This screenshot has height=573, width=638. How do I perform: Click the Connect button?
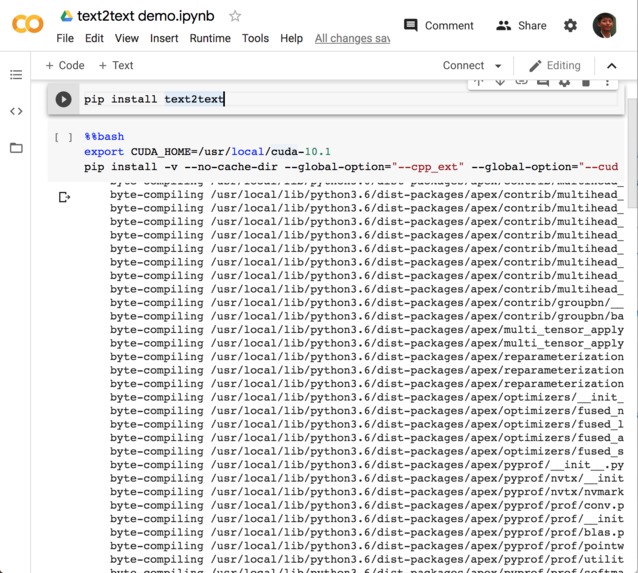[x=463, y=65]
